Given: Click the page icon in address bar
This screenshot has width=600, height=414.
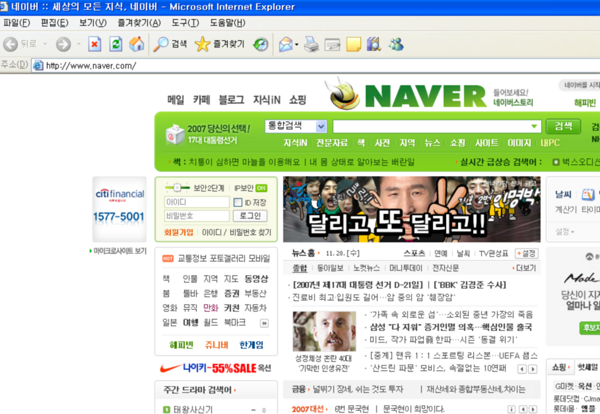Looking at the screenshot, I should [x=38, y=65].
